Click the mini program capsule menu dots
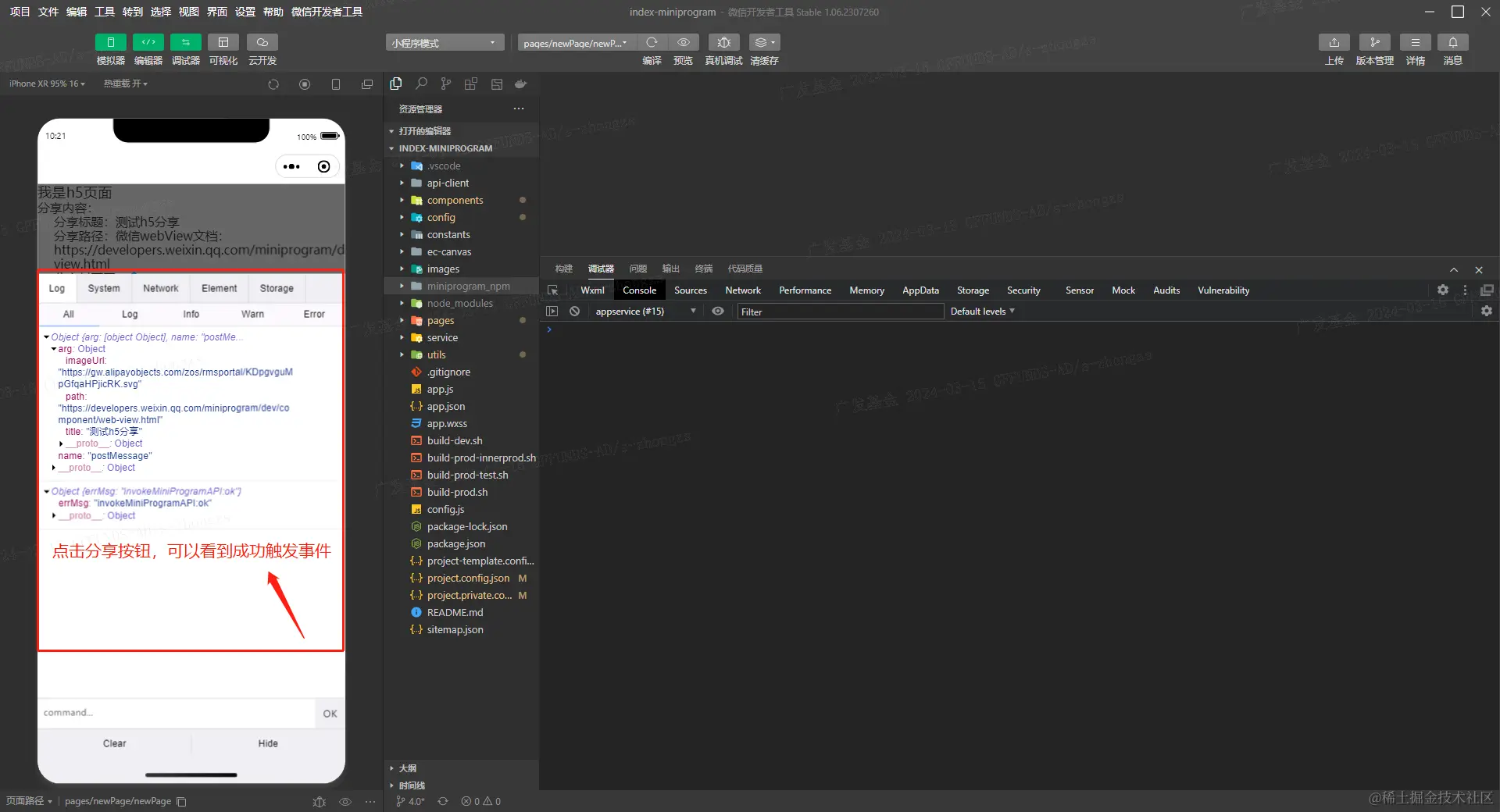 [x=291, y=166]
